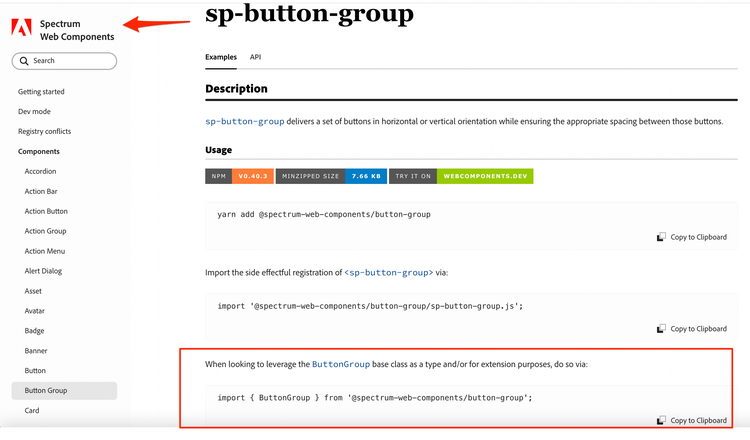Viewport: 750px width, 440px height.
Task: Click the search magnifier icon
Action: click(x=24, y=61)
